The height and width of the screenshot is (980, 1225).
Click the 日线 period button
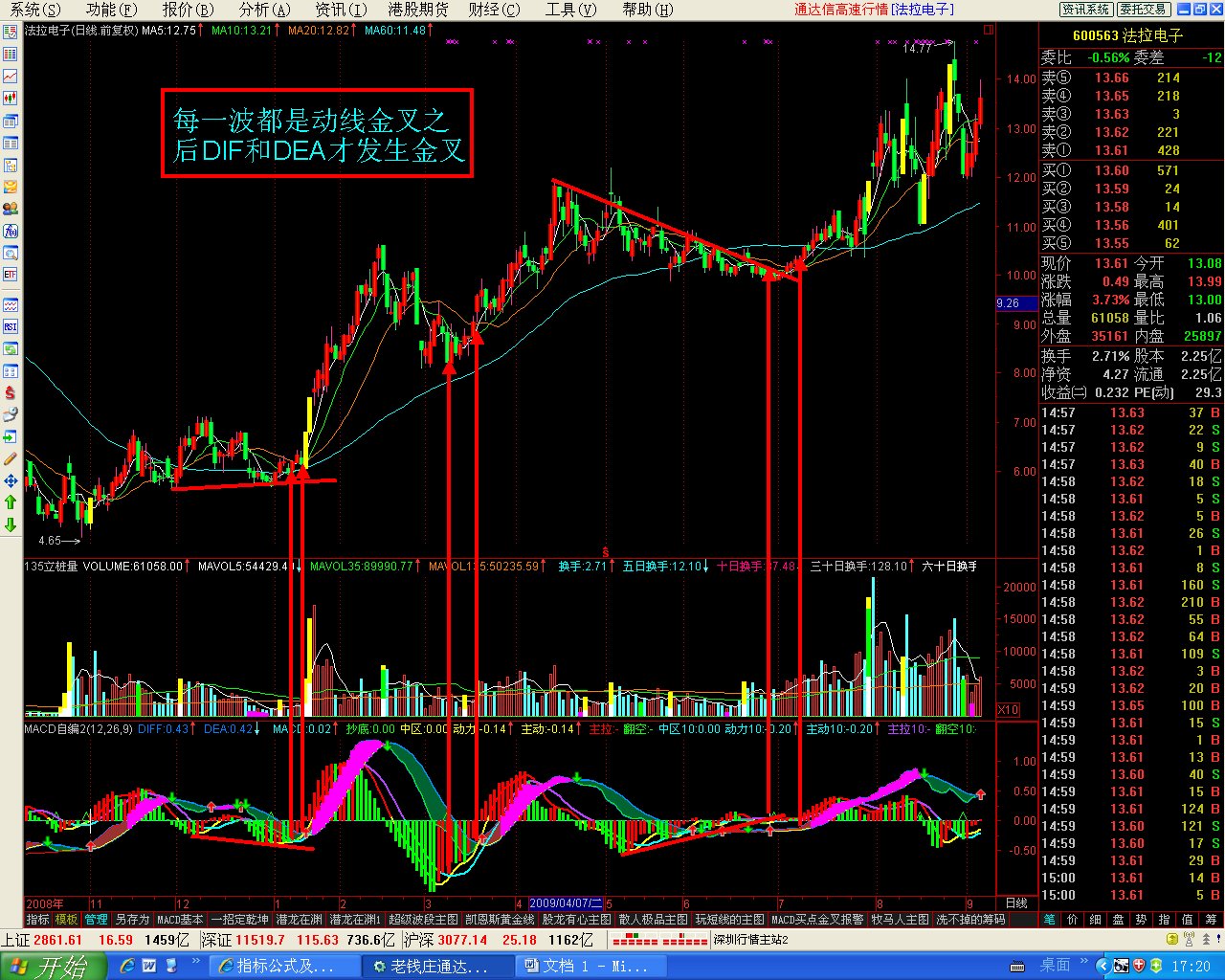[1016, 903]
